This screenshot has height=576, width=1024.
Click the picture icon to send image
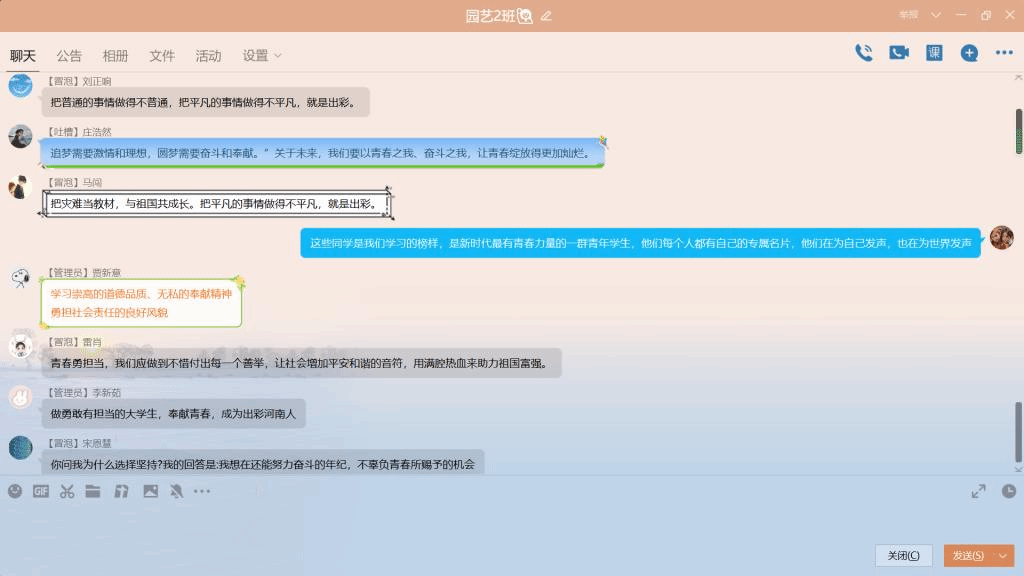150,491
